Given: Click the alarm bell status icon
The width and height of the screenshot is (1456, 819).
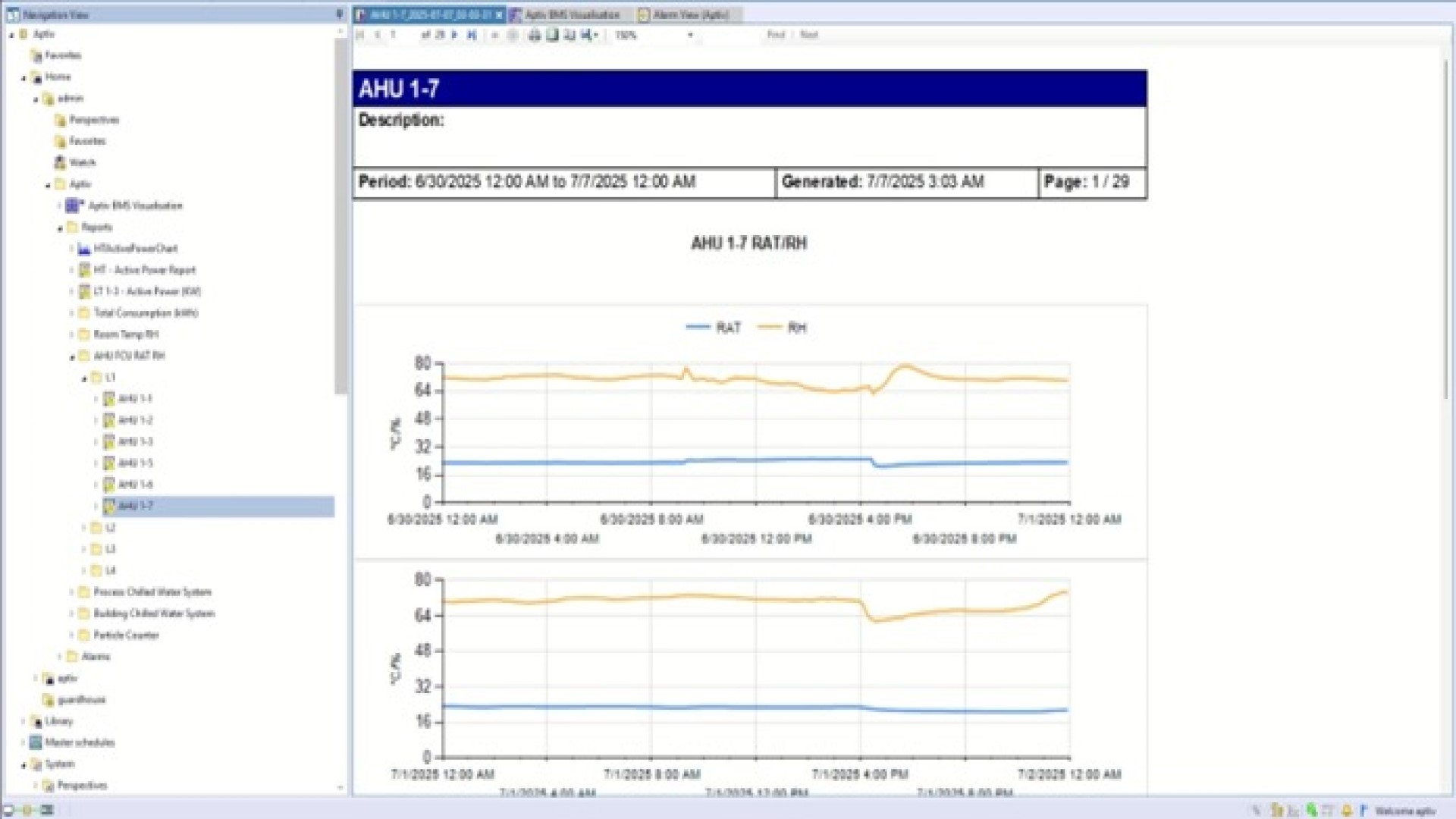Looking at the screenshot, I should (1347, 811).
